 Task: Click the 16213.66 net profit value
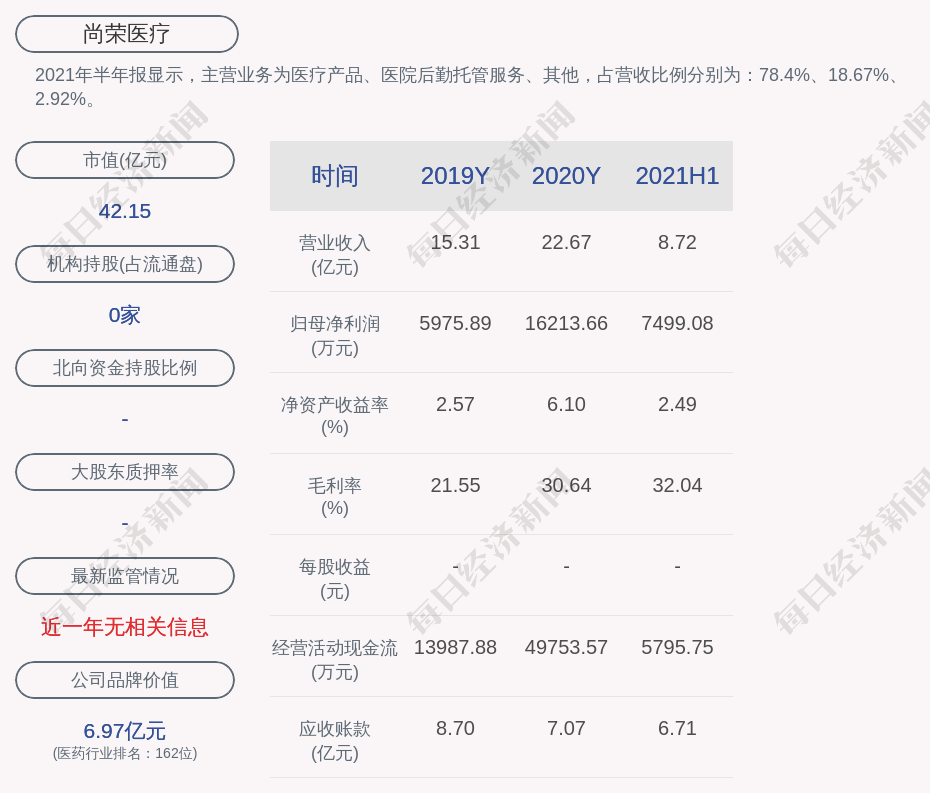(x=566, y=324)
